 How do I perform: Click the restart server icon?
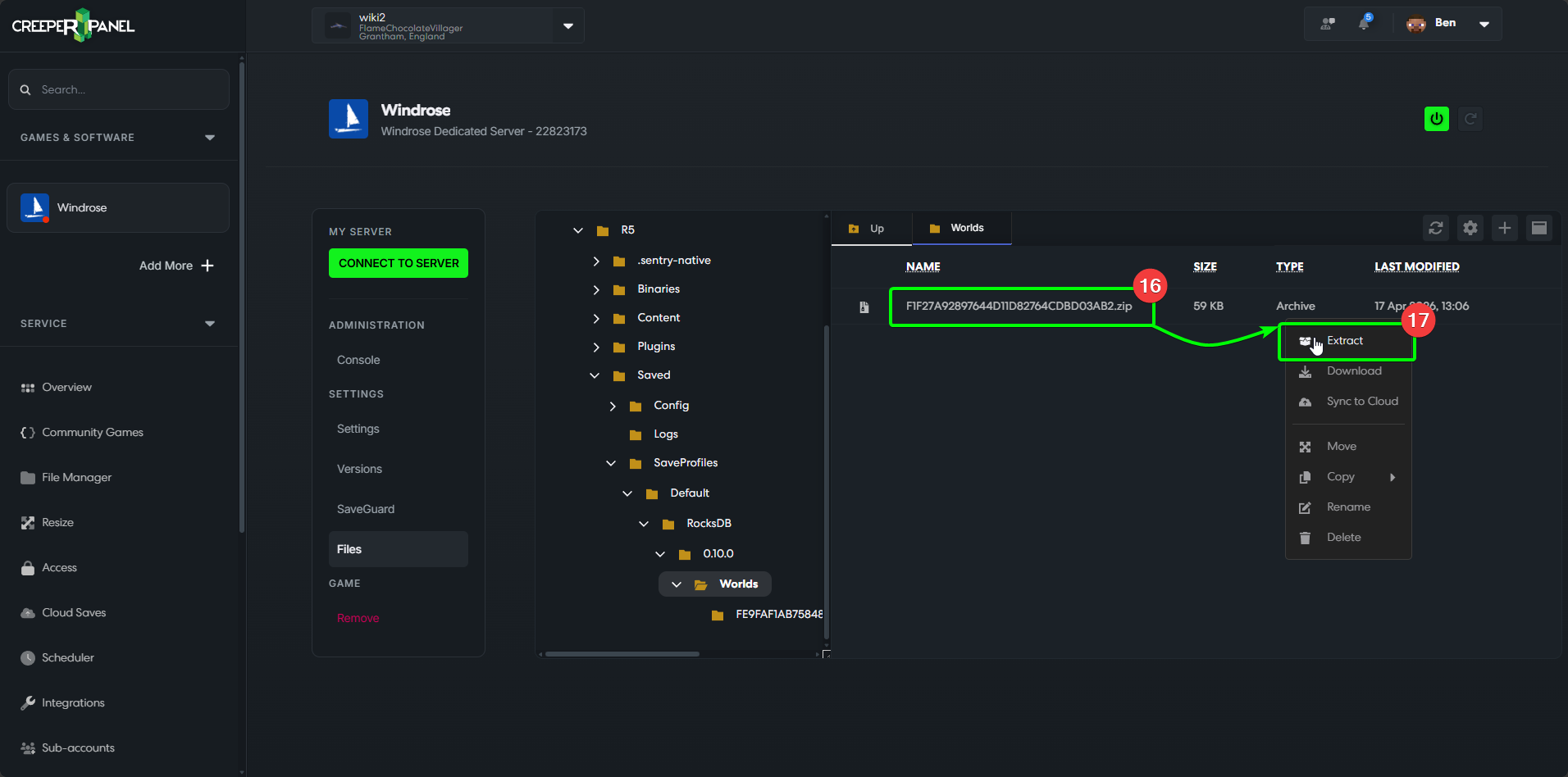tap(1470, 119)
